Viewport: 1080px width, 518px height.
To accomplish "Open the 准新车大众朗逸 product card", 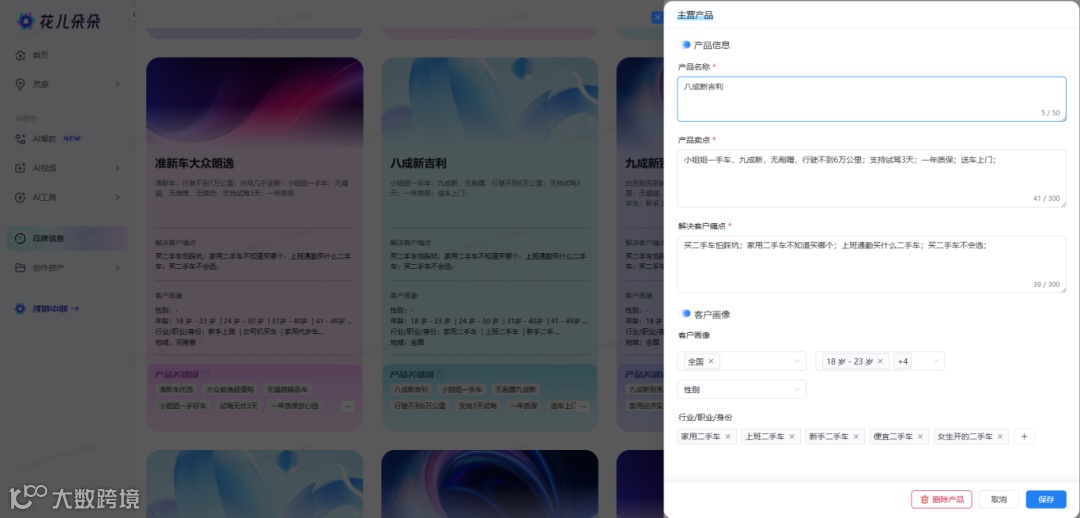I will (x=254, y=244).
